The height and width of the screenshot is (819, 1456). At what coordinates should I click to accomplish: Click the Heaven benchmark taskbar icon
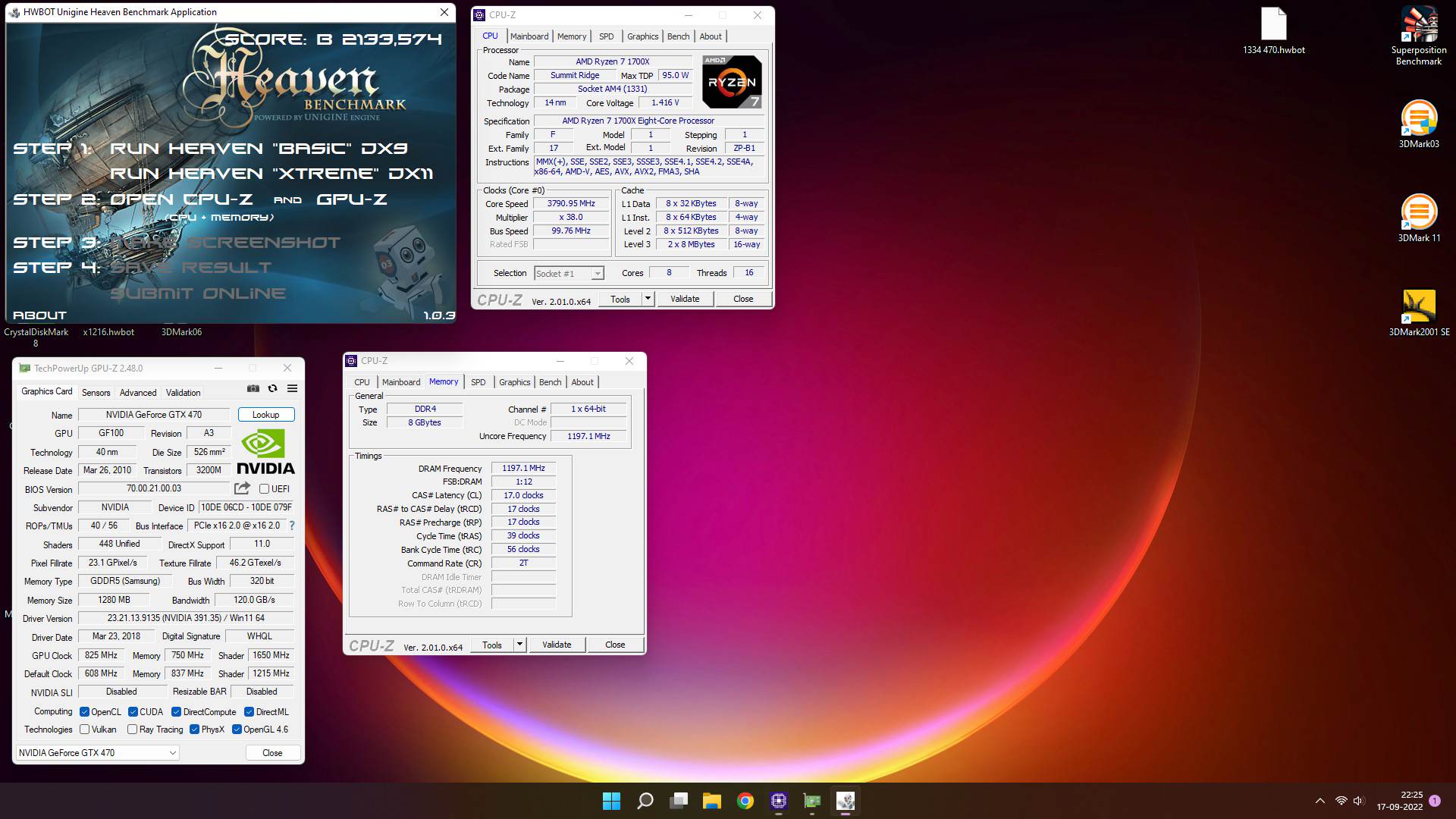(846, 801)
